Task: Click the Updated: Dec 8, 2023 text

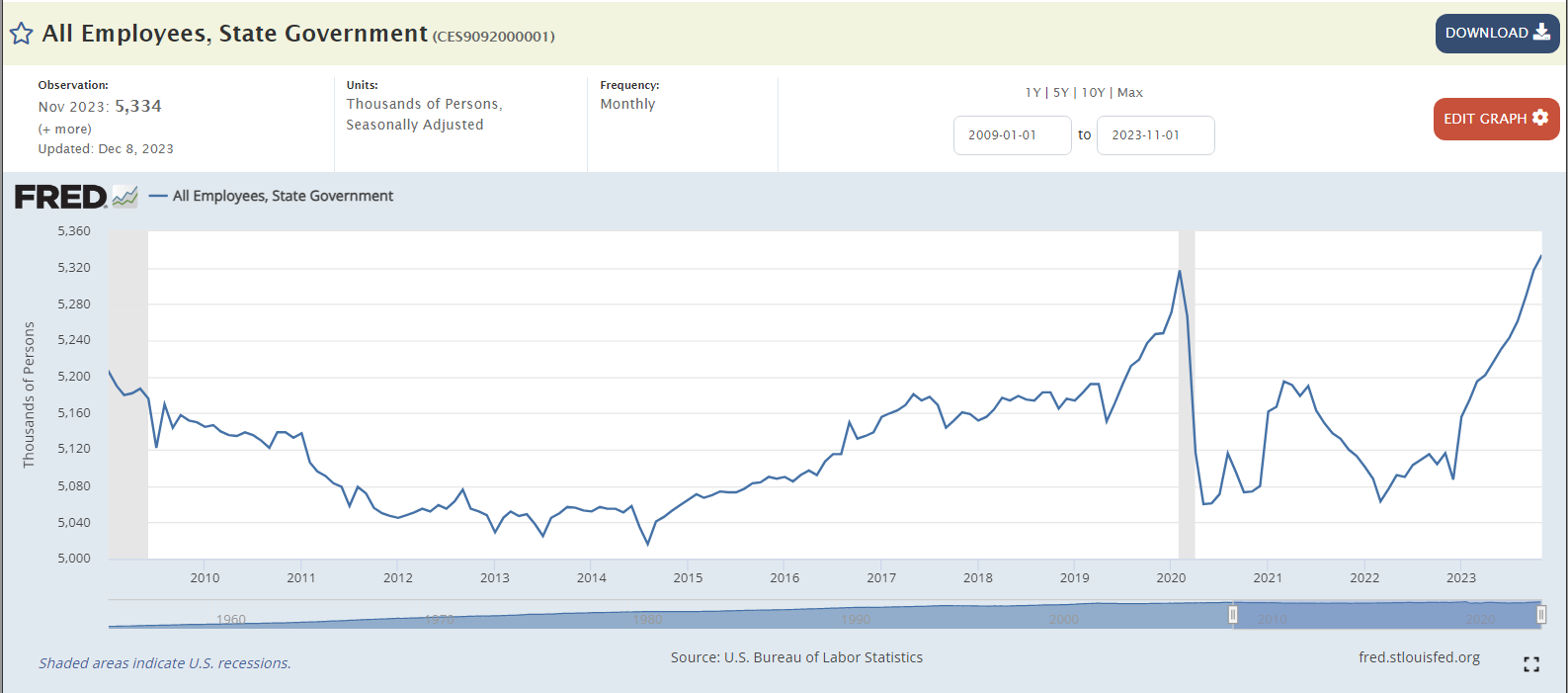Action: click(106, 149)
